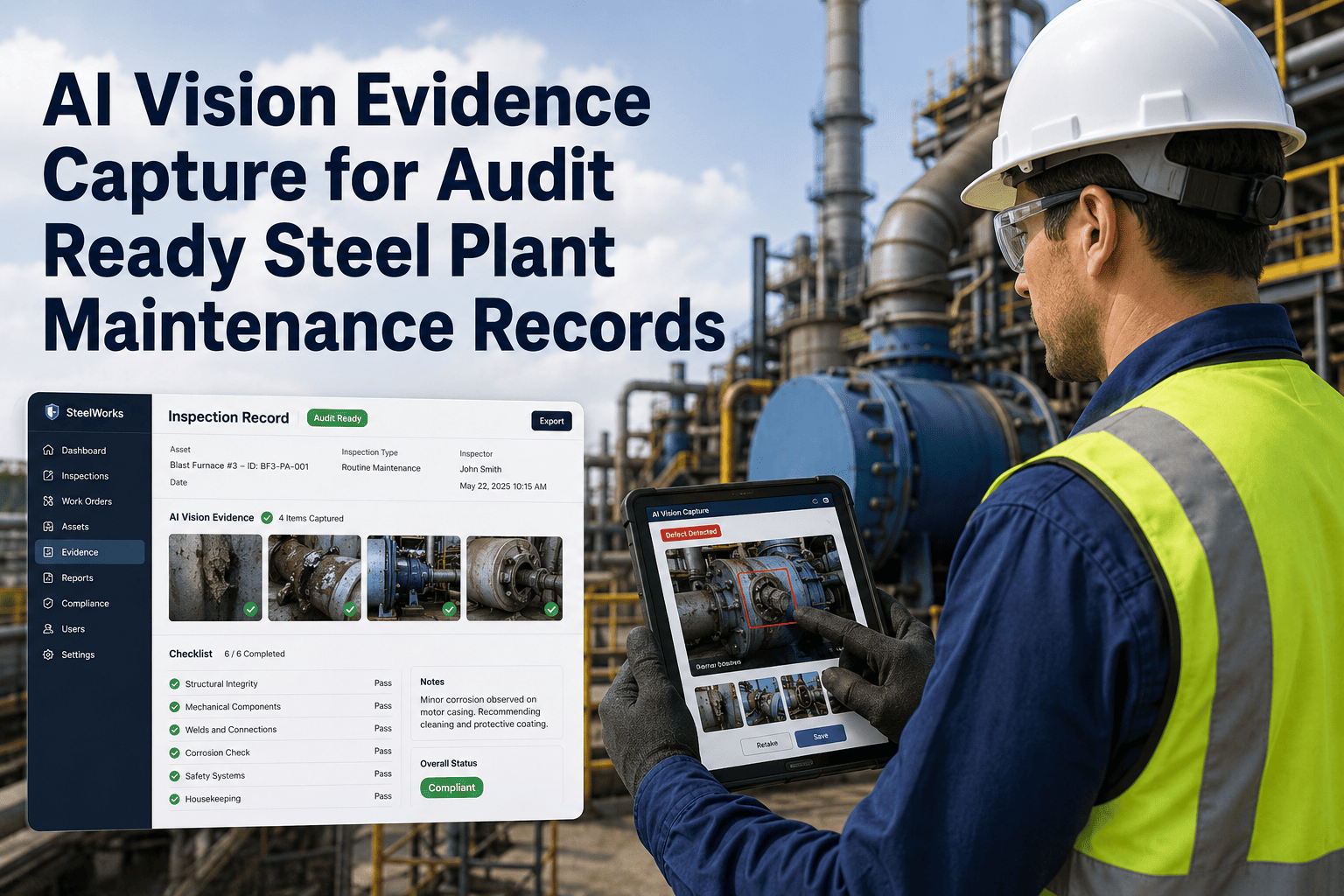The image size is (1344, 896).
Task: Click the Inspection Record heading
Action: click(x=228, y=417)
